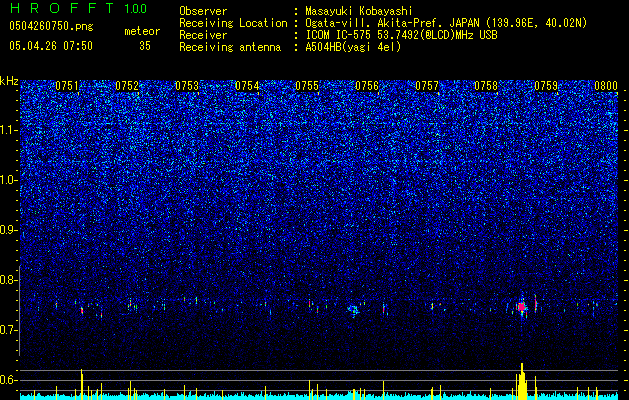Viewport: 629px width, 400px height.
Task: Click the 'meteor' label
Action: click(142, 31)
